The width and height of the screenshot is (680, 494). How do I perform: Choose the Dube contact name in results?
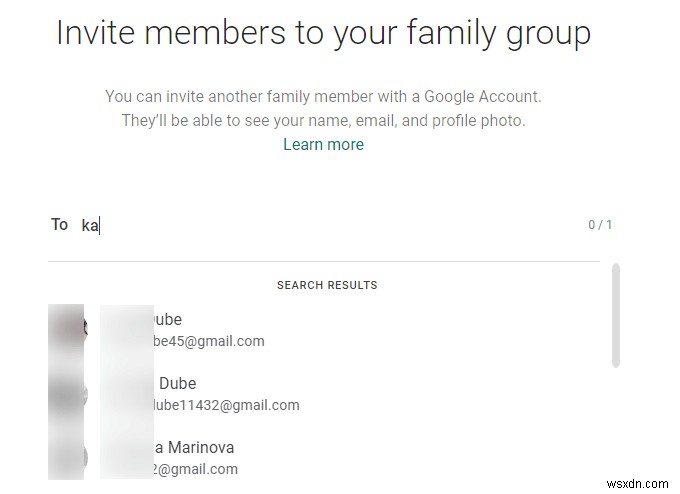(x=177, y=383)
